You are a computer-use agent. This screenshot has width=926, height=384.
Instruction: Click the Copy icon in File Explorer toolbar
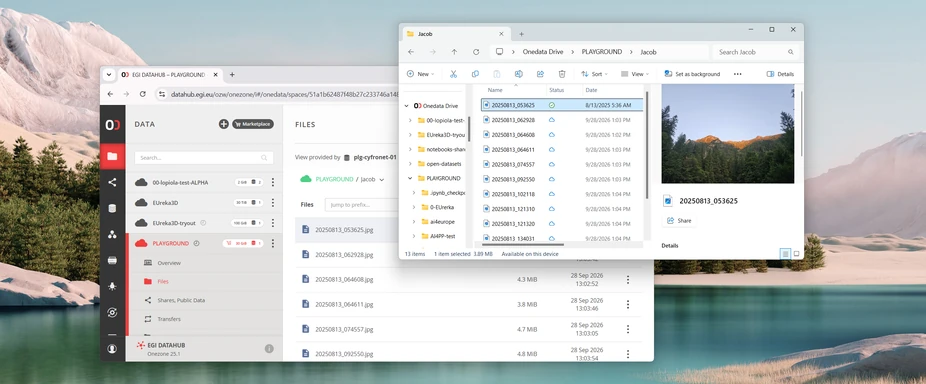[x=475, y=74]
